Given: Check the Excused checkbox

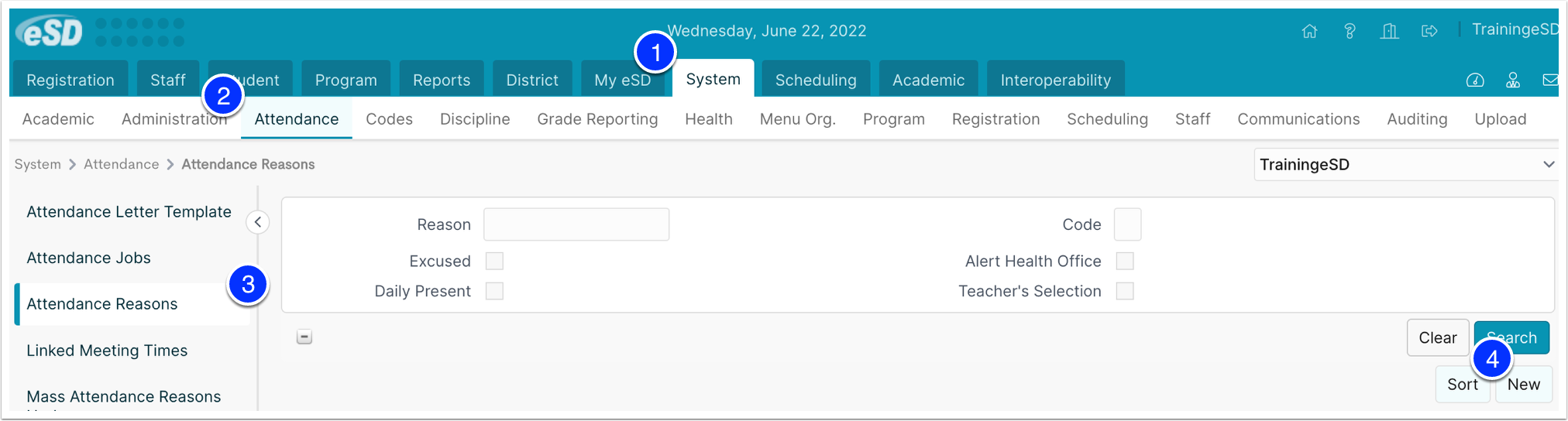Looking at the screenshot, I should 494,261.
